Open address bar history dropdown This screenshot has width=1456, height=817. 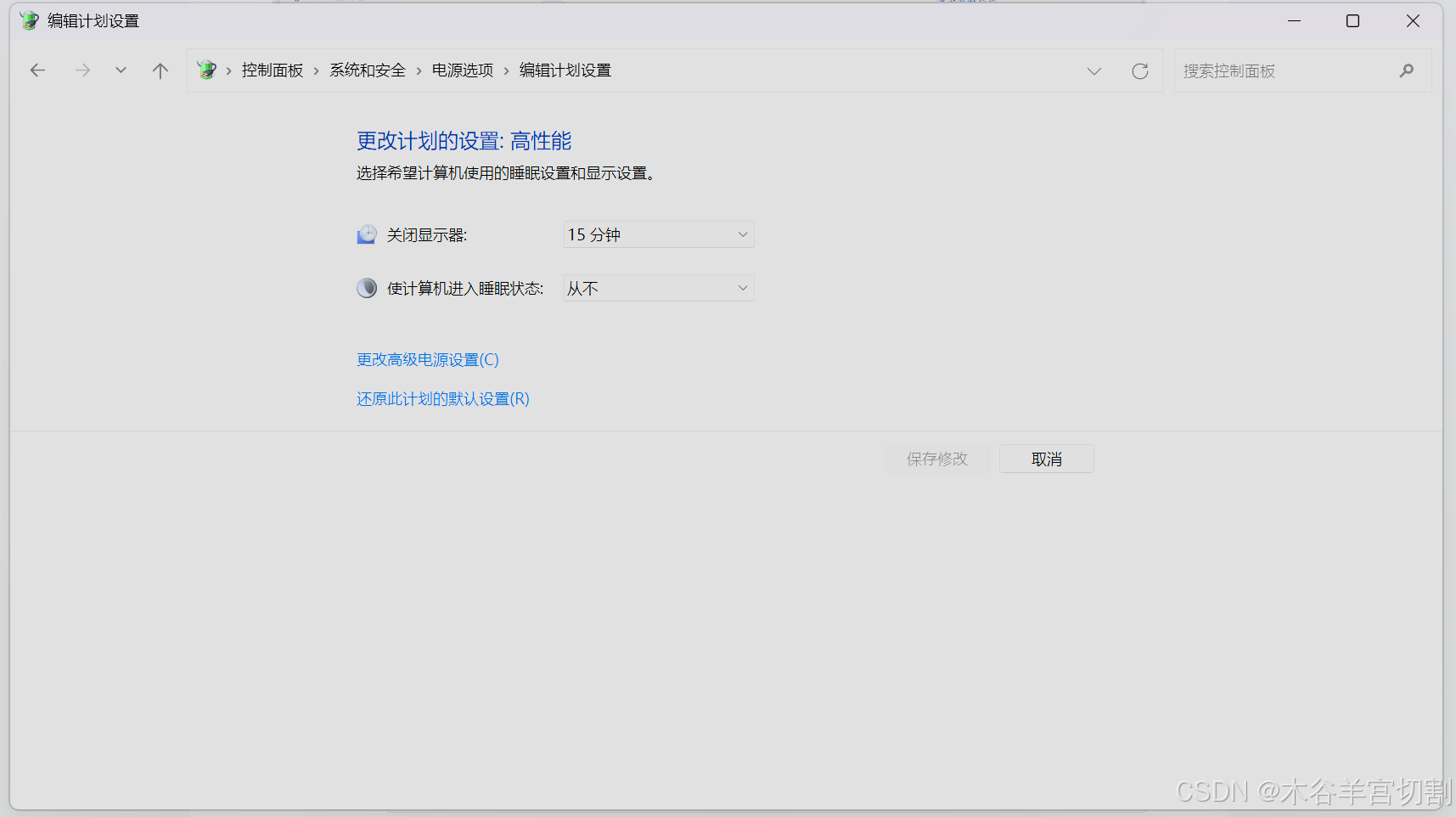[x=1094, y=71]
